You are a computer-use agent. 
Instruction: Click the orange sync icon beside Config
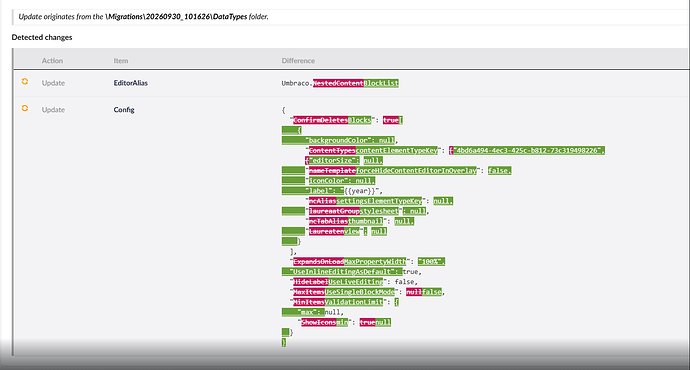[x=25, y=108]
